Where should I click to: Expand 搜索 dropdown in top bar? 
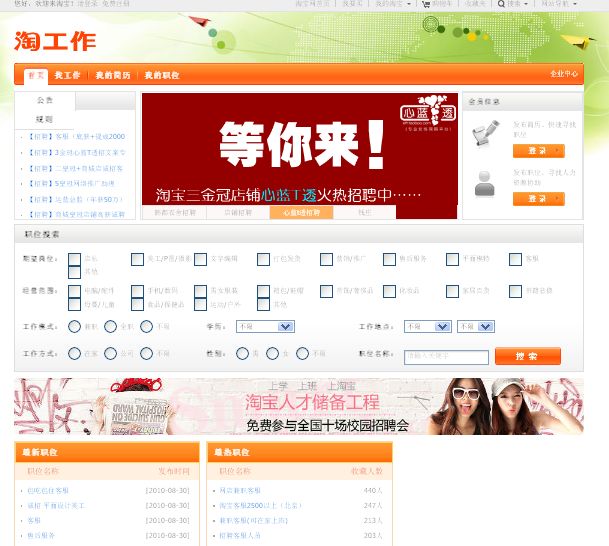click(517, 4)
